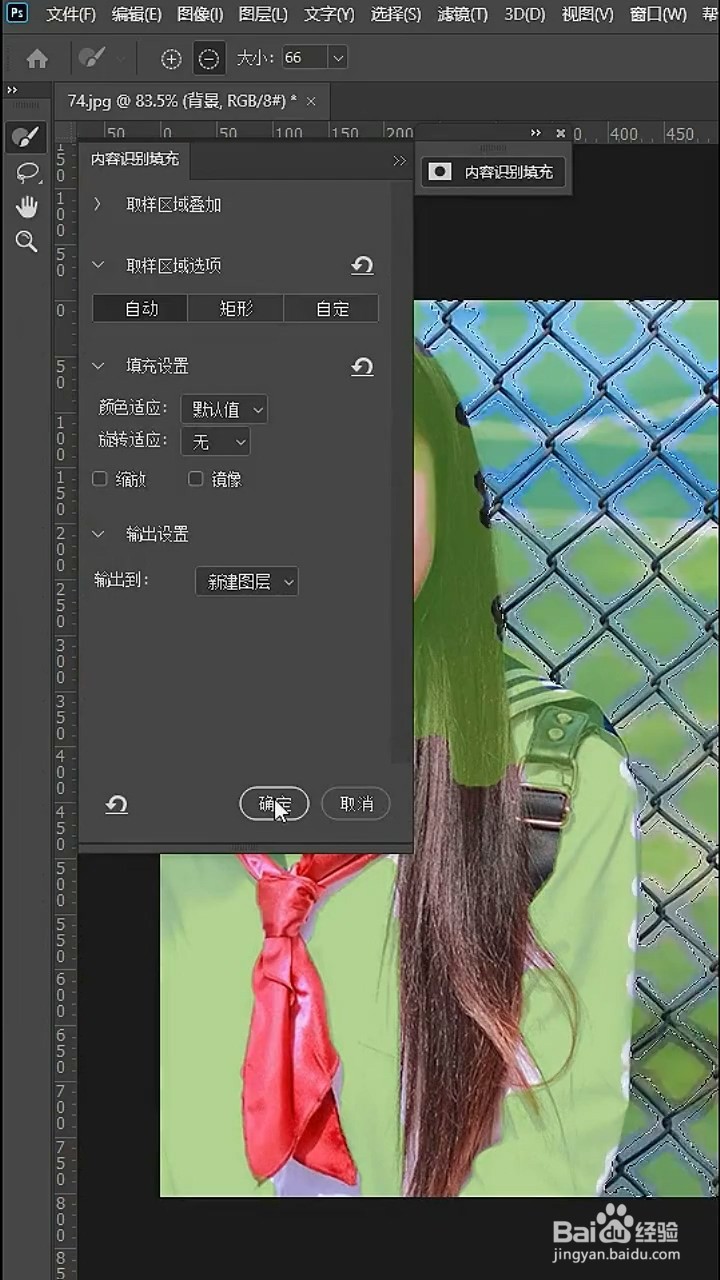The image size is (720, 1280).
Task: Collapse the floating preview panel double arrows
Action: (536, 132)
